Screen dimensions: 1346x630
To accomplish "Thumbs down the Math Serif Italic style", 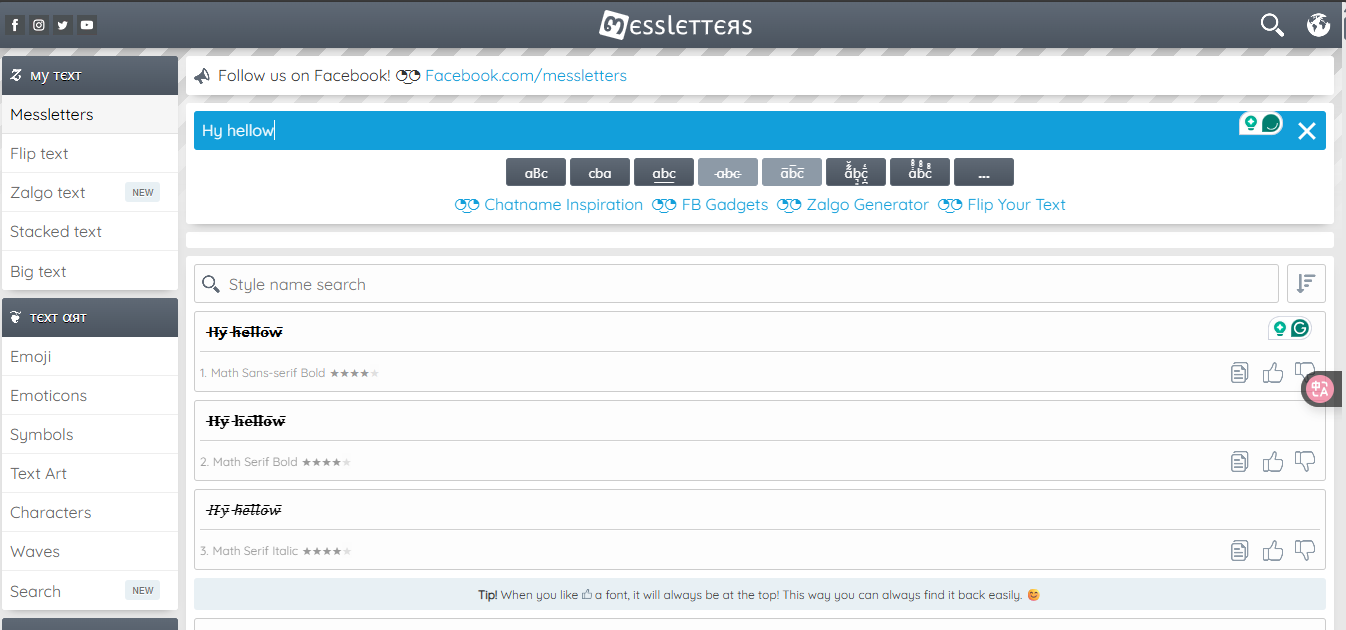I will (x=1304, y=550).
